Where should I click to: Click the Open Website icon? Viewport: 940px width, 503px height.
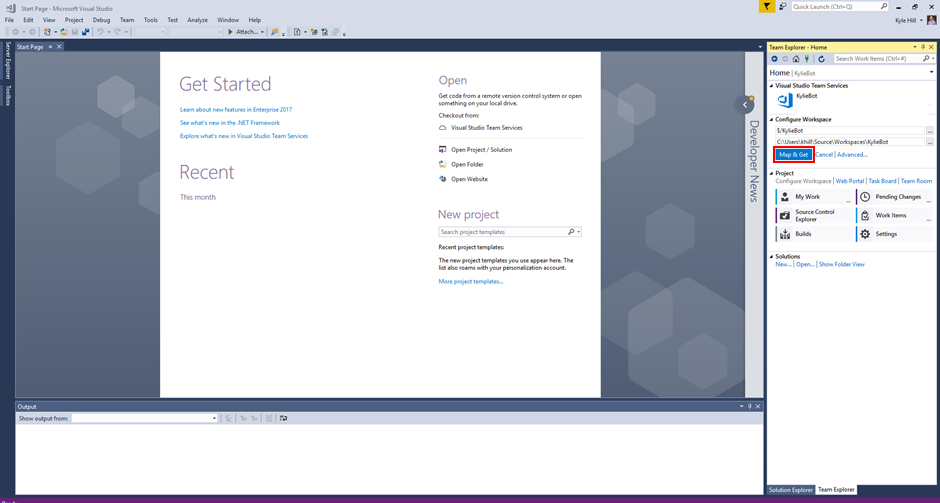(x=442, y=179)
